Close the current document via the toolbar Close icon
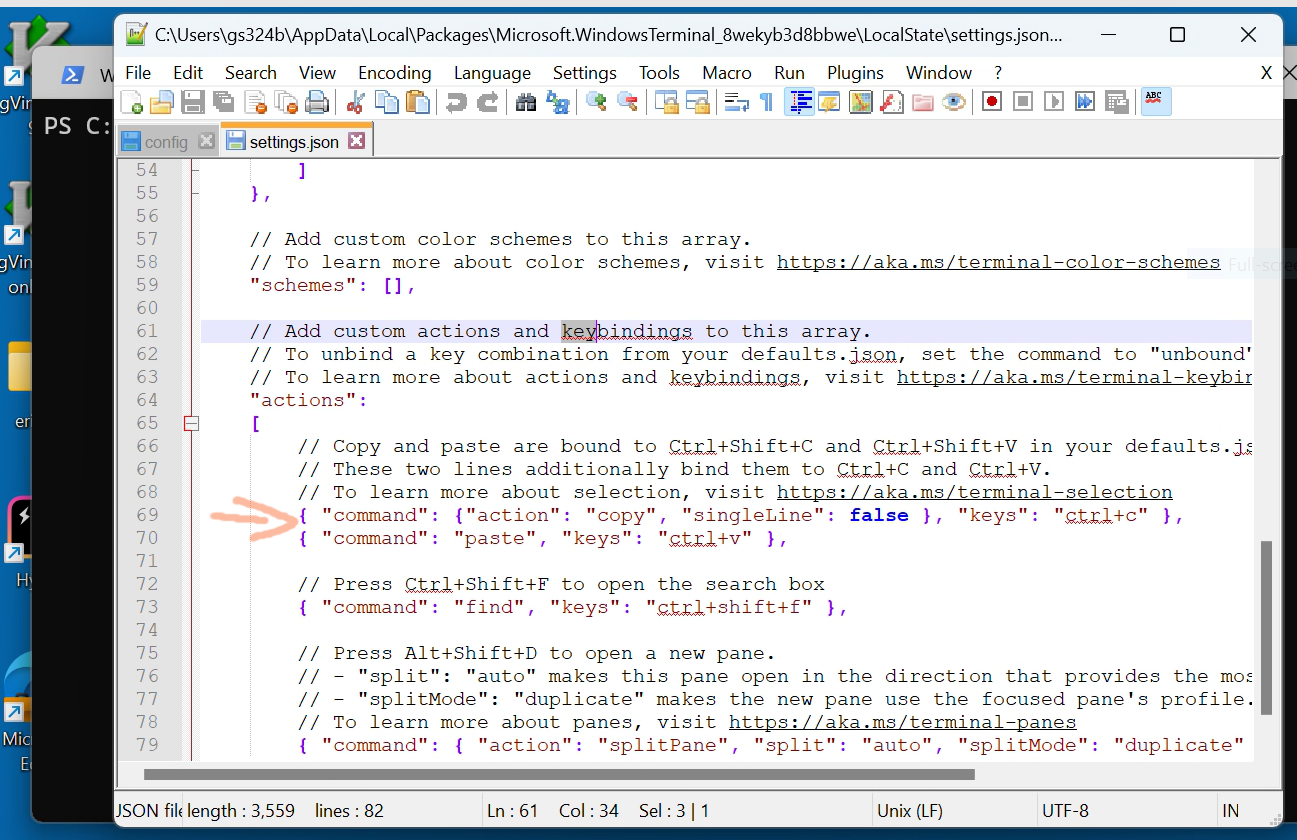 (x=256, y=102)
